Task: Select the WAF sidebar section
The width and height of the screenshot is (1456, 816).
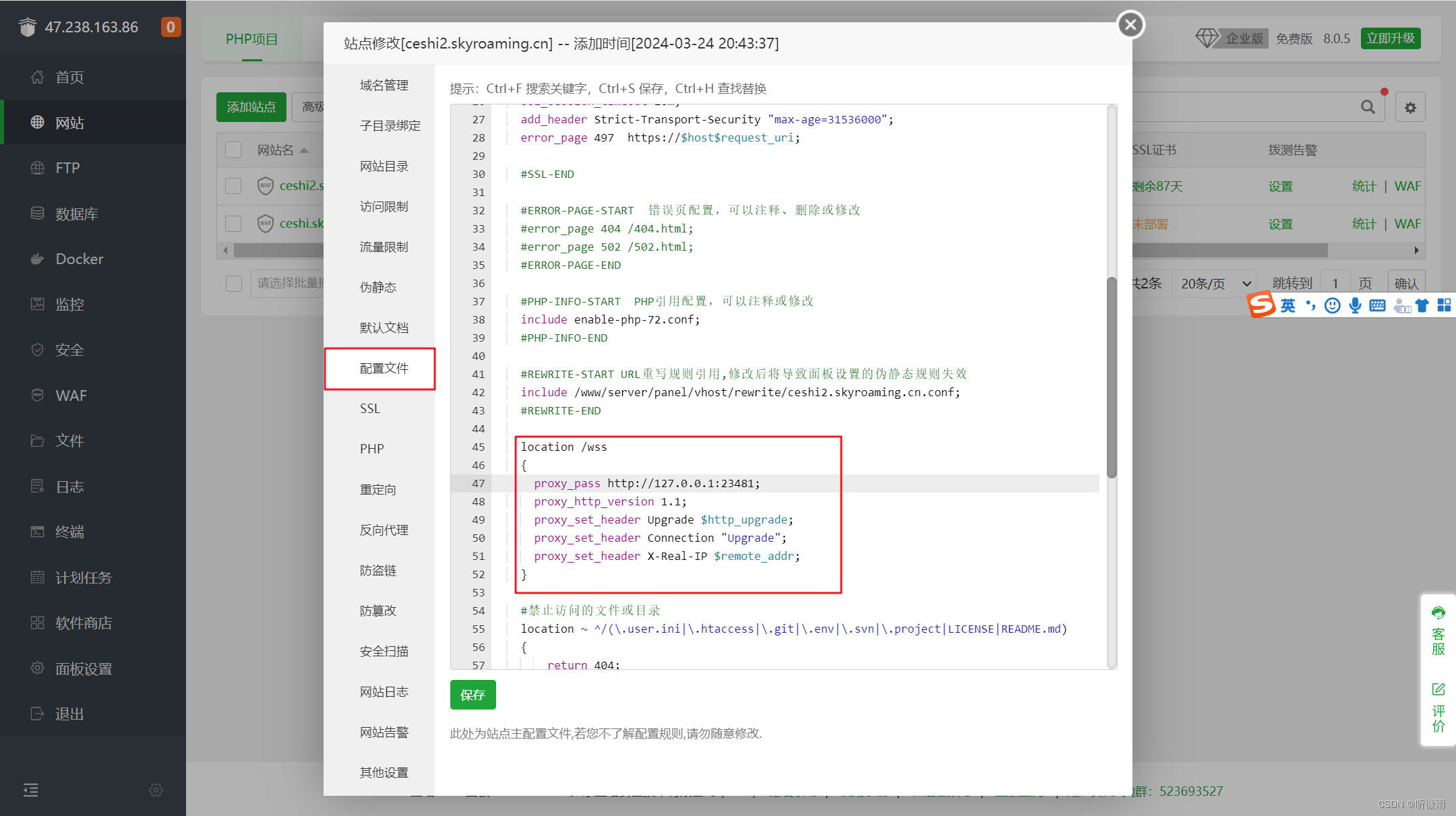Action: 70,395
